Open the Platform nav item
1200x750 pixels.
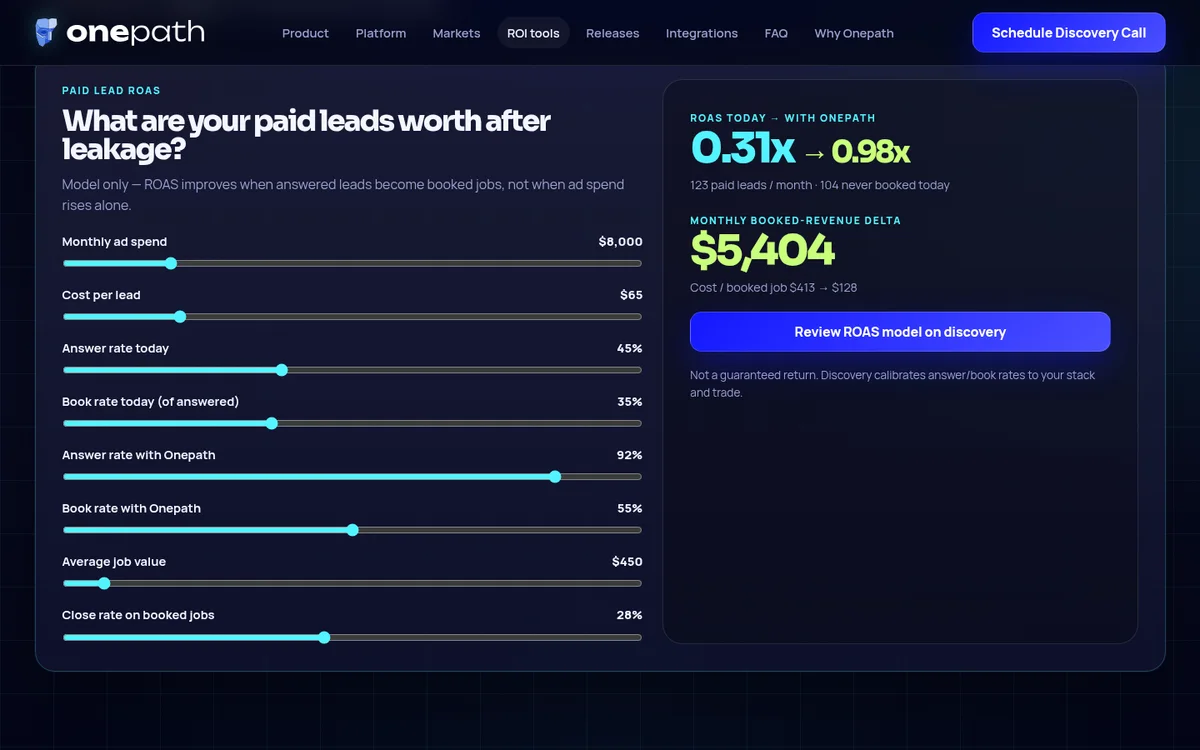[x=381, y=33]
